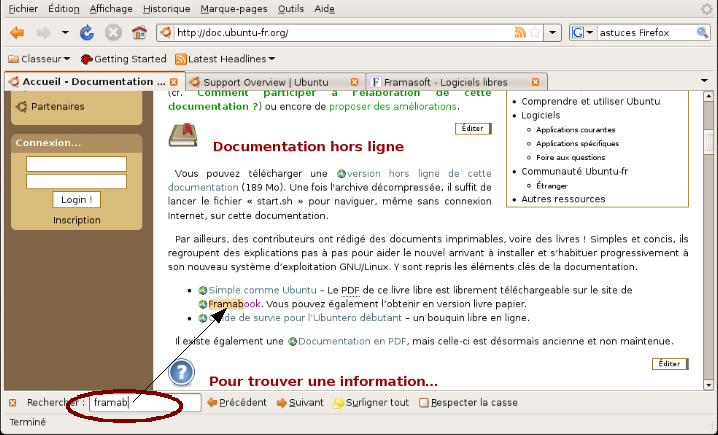Click the Éditer button beside Documentation hors ligne

(x=473, y=128)
